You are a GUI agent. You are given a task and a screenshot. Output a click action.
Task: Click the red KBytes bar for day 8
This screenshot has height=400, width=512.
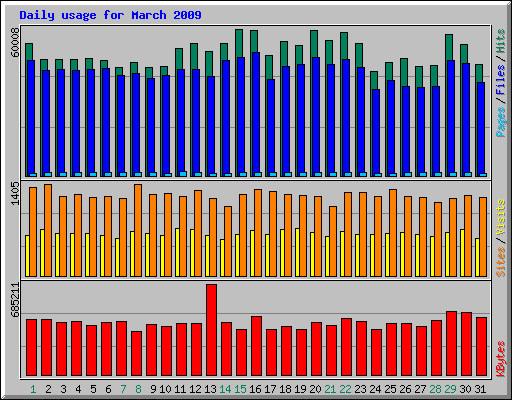click(x=136, y=354)
